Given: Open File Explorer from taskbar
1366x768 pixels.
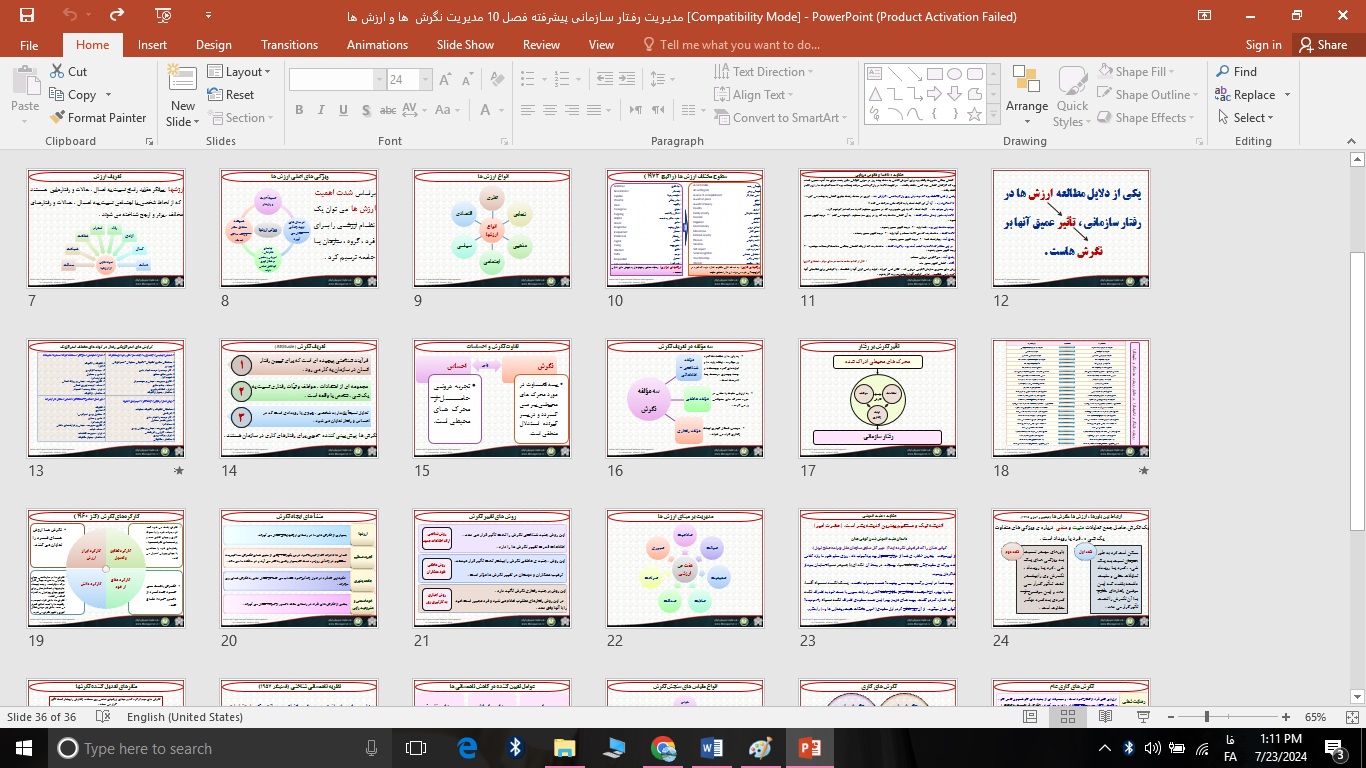Looking at the screenshot, I should click(x=565, y=748).
